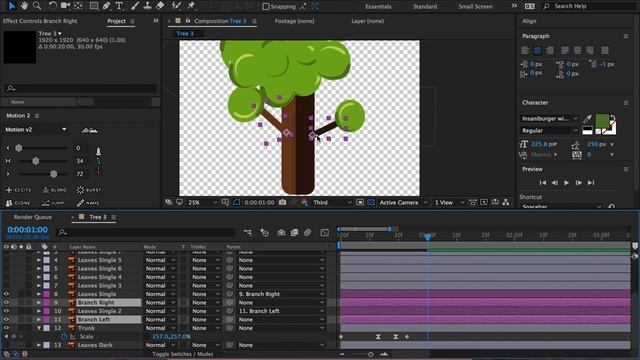This screenshot has width=640, height=360.
Task: Switch to the Project tab
Action: (117, 21)
